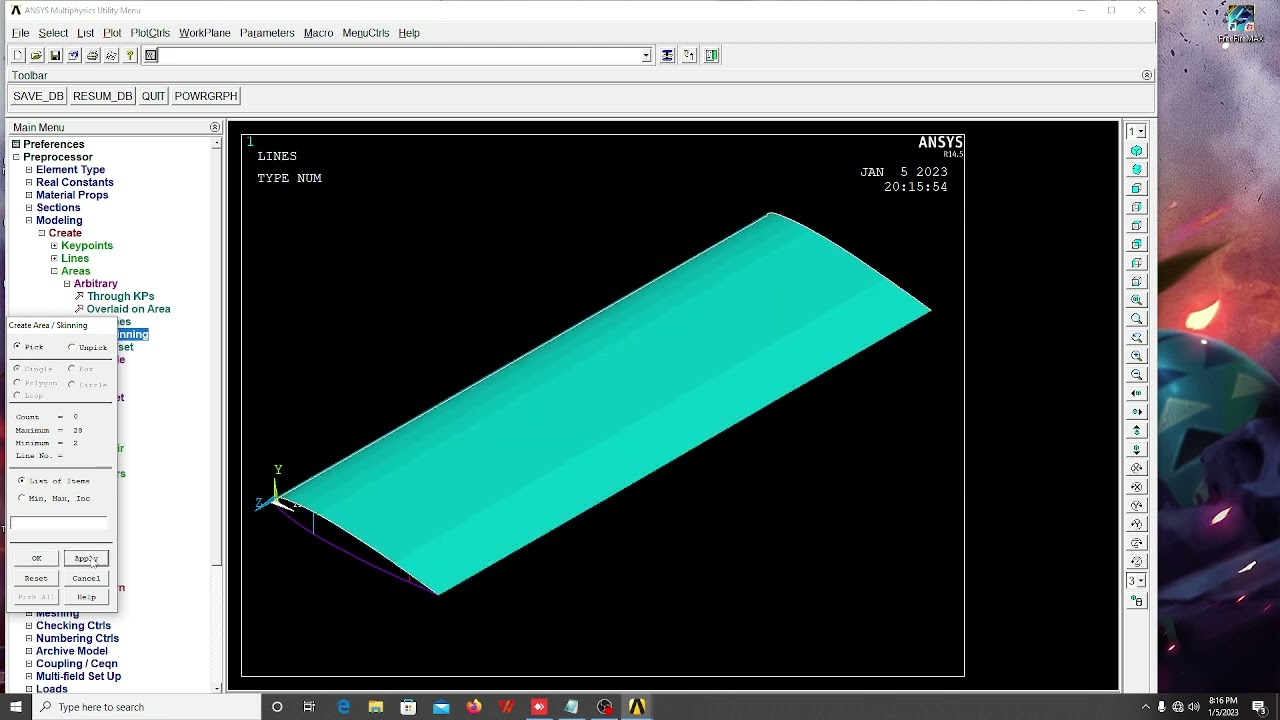Click the Report Generator icon
1280x720 pixels.
point(112,56)
